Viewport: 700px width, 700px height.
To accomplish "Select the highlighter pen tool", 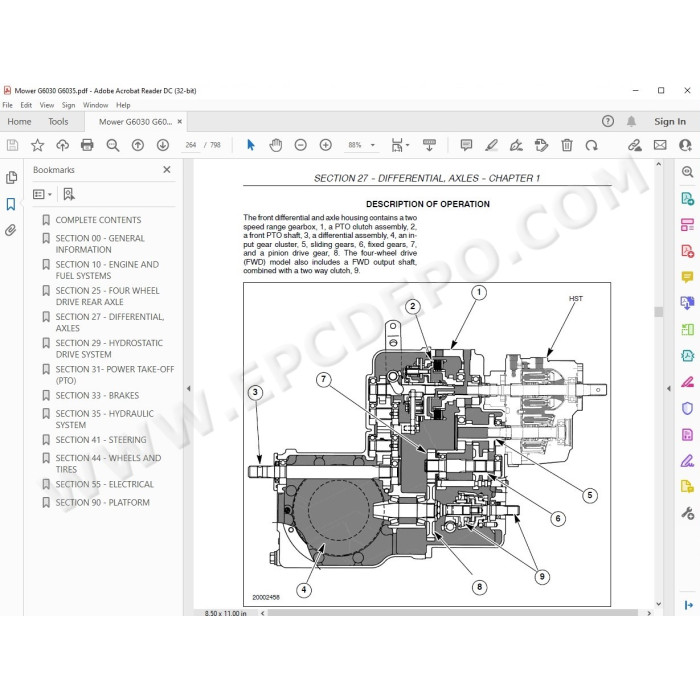I will coord(491,145).
